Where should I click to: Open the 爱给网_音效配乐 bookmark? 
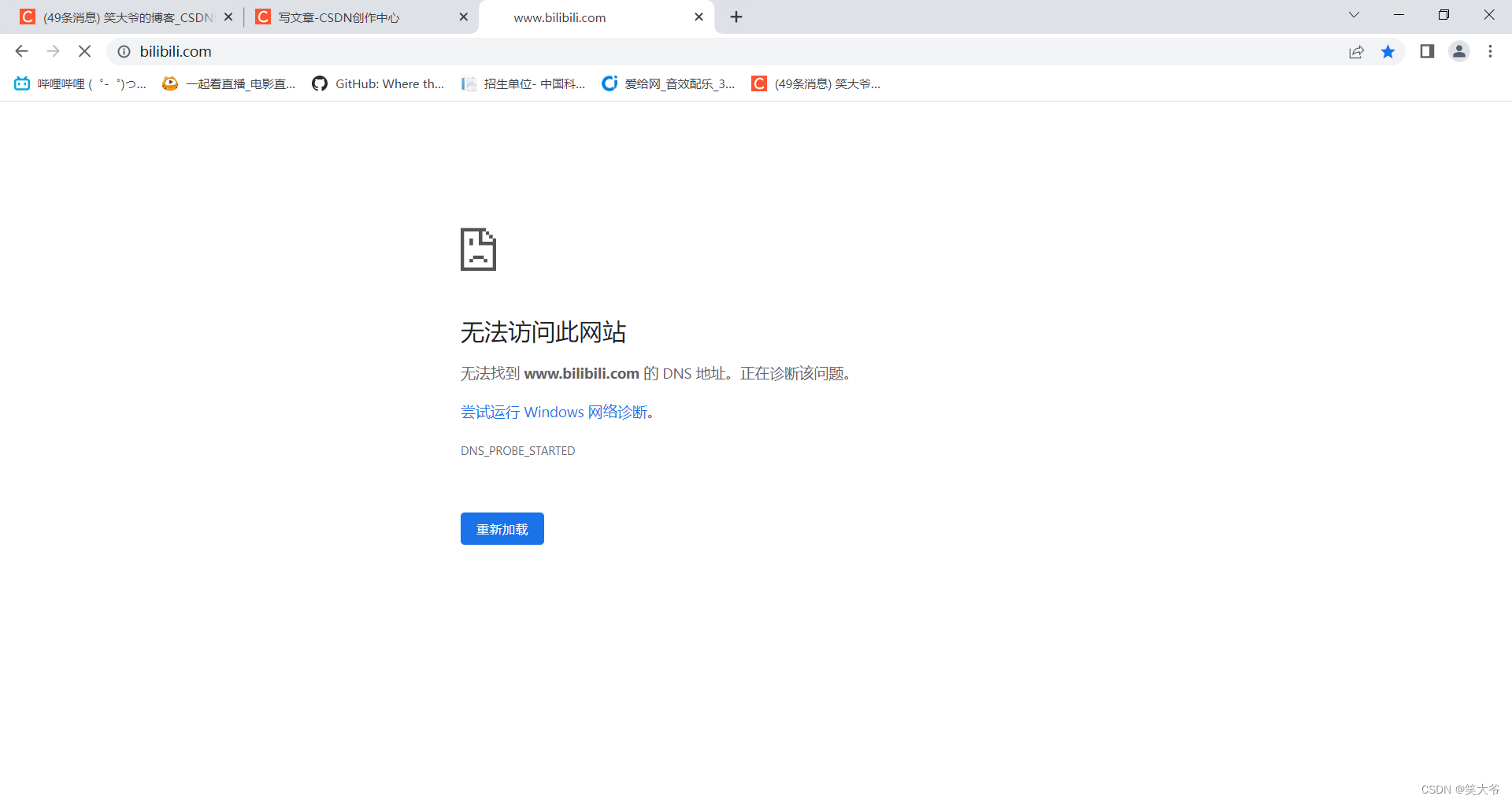point(669,83)
